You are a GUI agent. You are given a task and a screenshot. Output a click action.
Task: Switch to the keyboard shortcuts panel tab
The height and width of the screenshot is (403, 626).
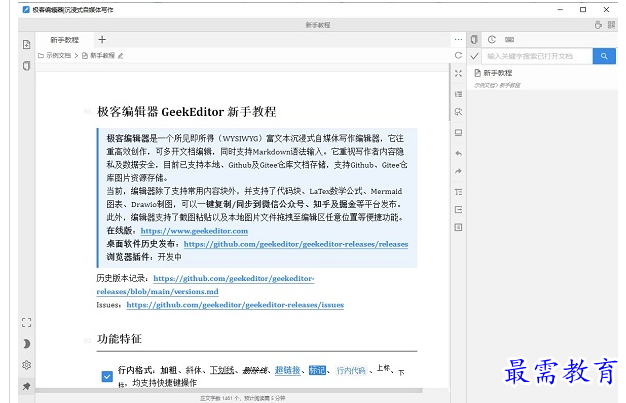pyautogui.click(x=509, y=40)
